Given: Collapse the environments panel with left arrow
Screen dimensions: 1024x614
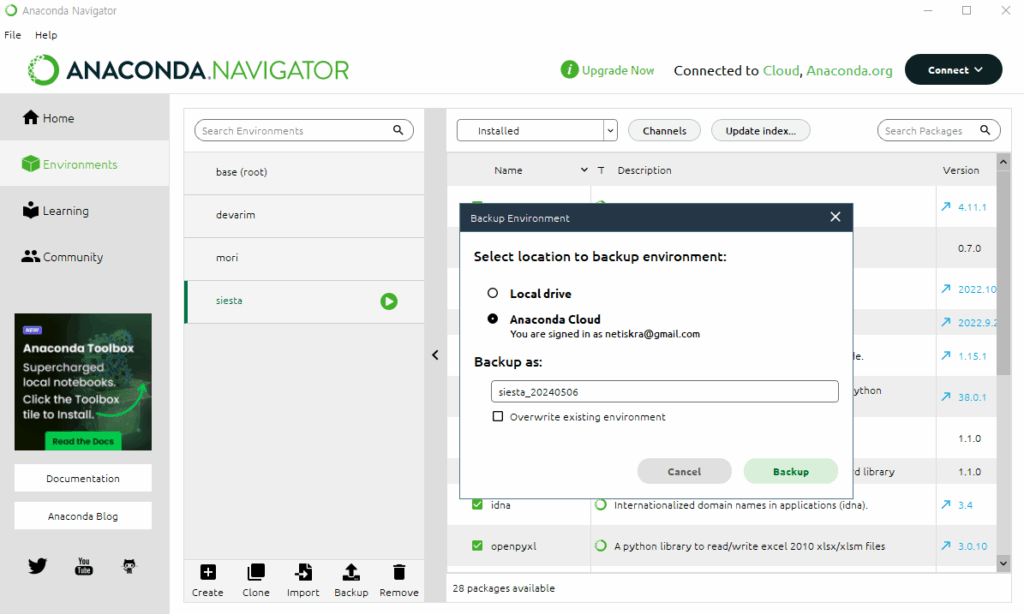Looking at the screenshot, I should 435,355.
